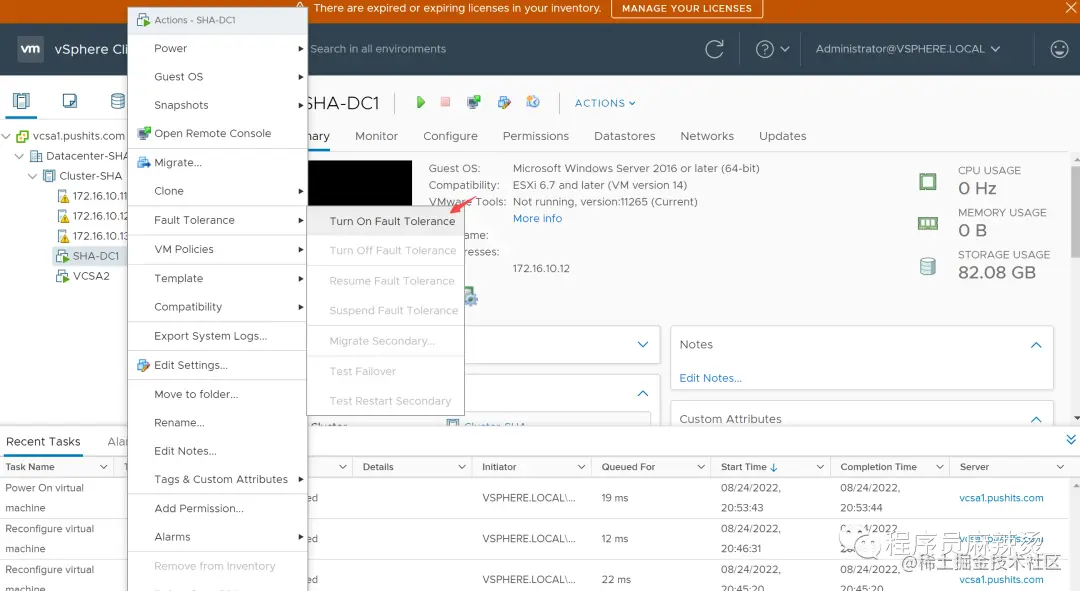Image resolution: width=1080 pixels, height=591 pixels.
Task: Switch to the Updates tab
Action: coord(782,136)
